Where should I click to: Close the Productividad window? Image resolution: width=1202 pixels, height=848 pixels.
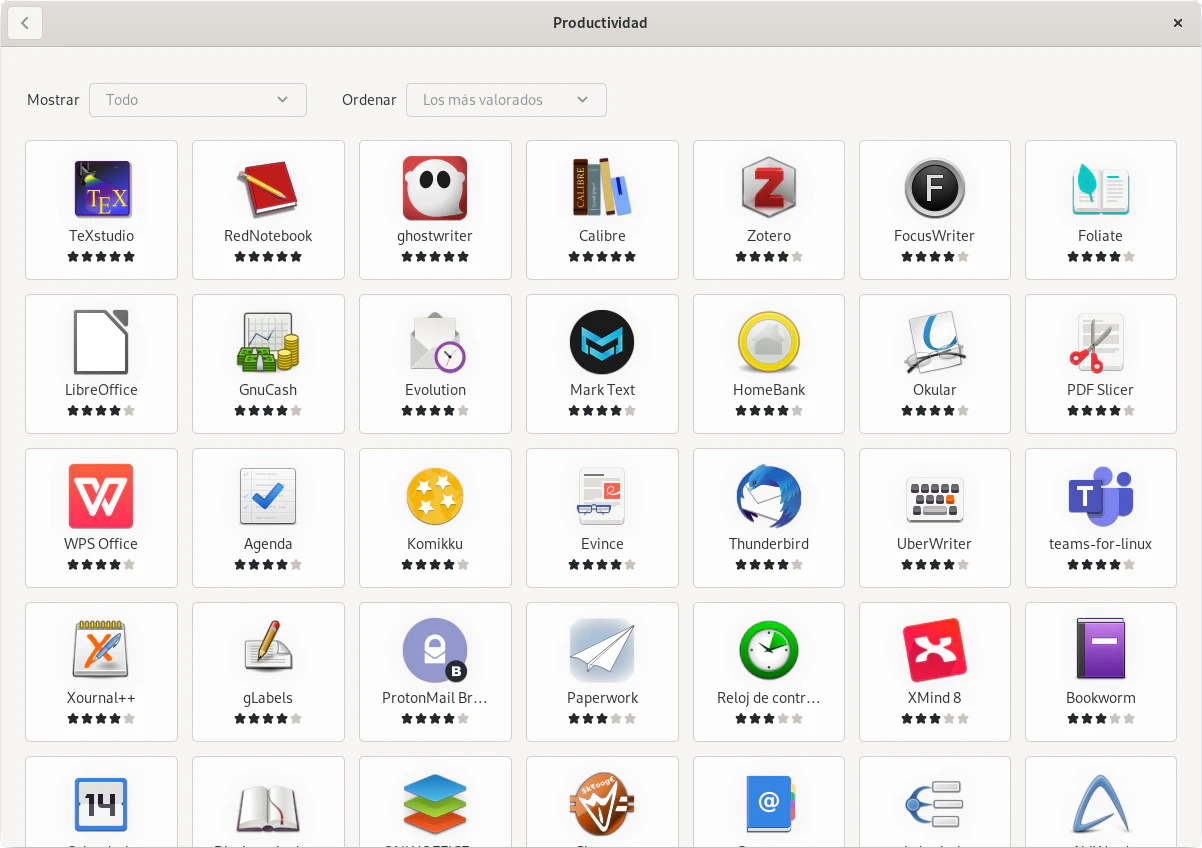tap(1177, 23)
